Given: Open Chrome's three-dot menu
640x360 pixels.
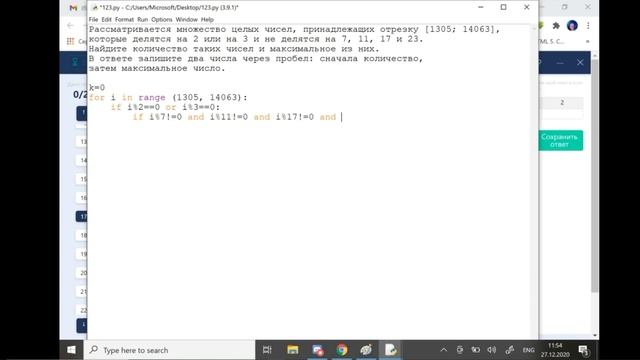Looking at the screenshot, I should (x=588, y=26).
